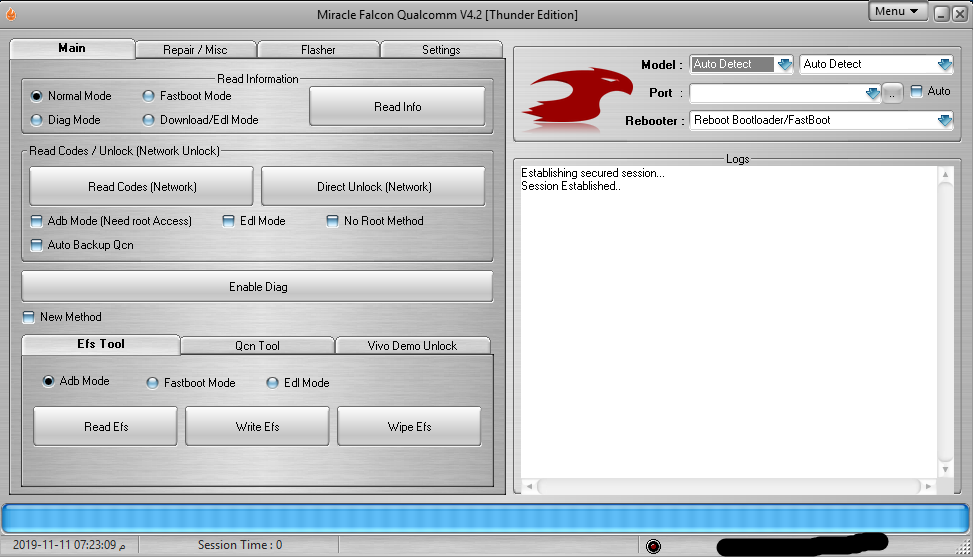Minimize the Miracle Falcon window

941,14
